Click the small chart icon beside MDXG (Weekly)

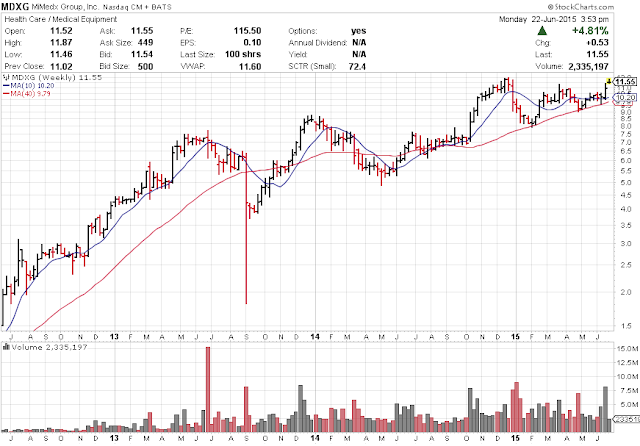pos(6,77)
